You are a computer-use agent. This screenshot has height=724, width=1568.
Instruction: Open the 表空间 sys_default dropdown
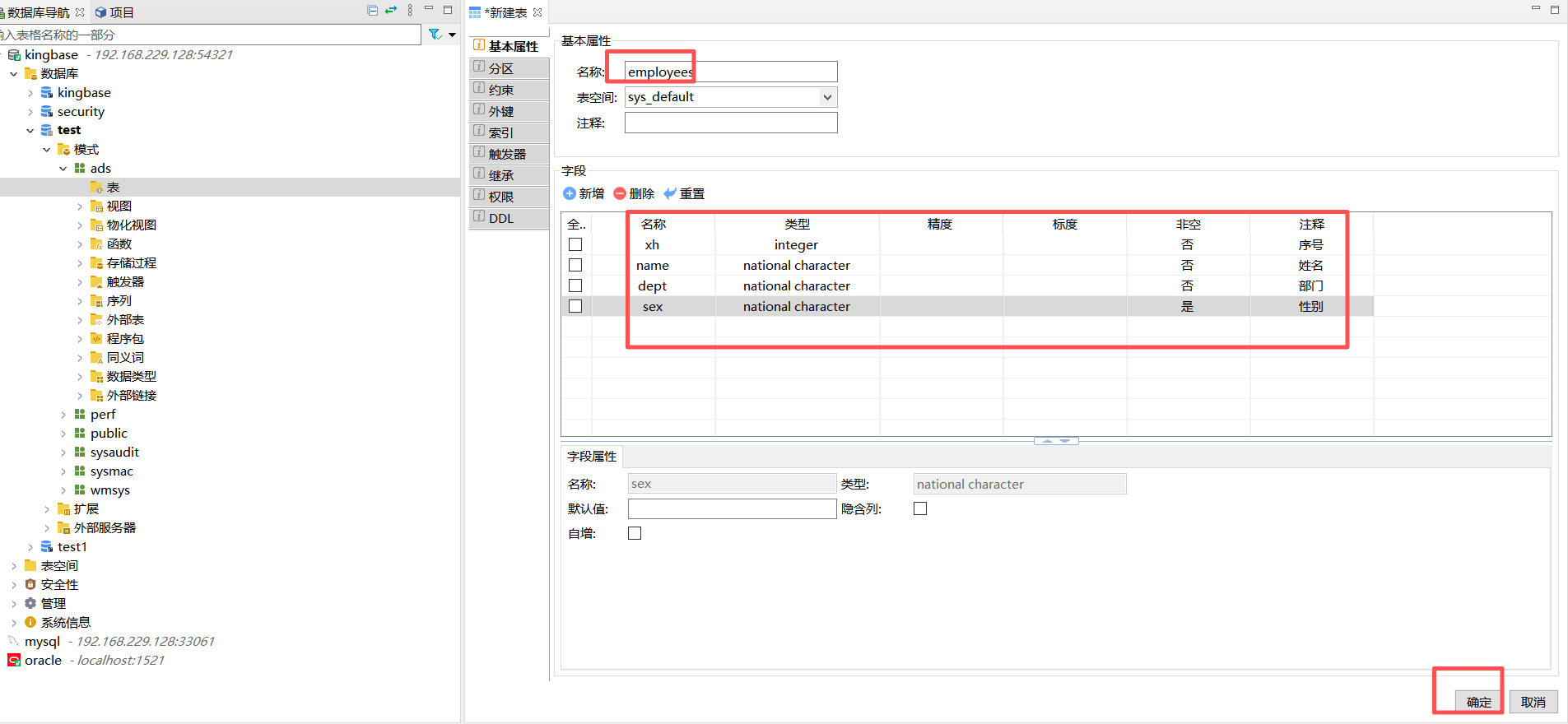[x=827, y=97]
